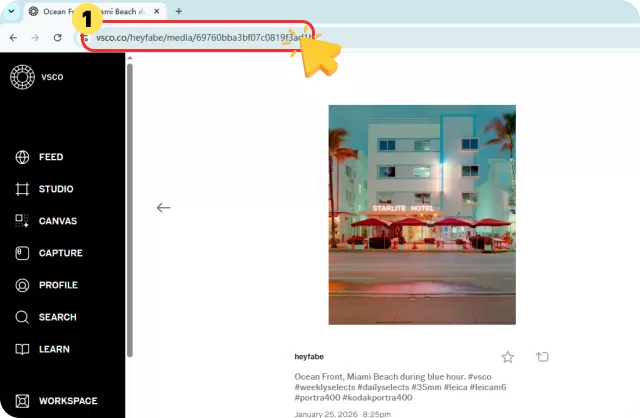This screenshot has height=418, width=640.
Task: Click the #vsco hashtag
Action: click(x=480, y=376)
